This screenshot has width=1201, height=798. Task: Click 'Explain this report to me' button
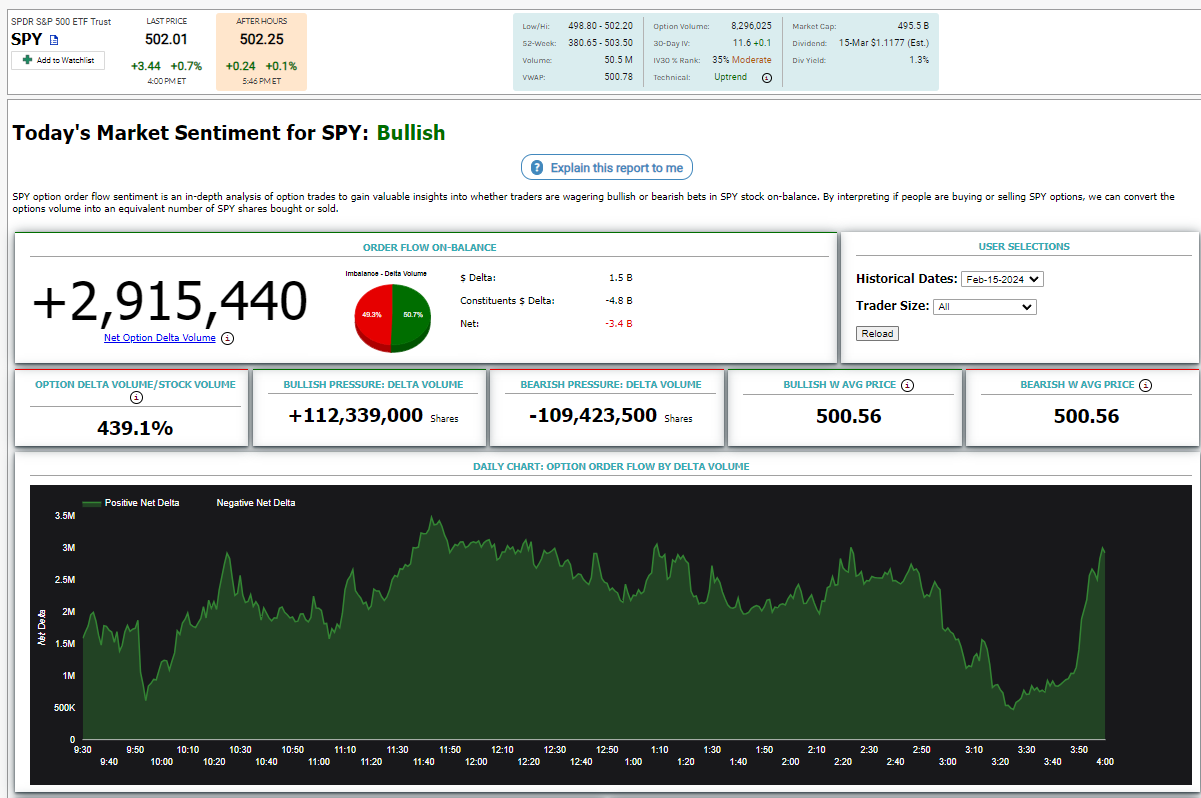pos(607,167)
